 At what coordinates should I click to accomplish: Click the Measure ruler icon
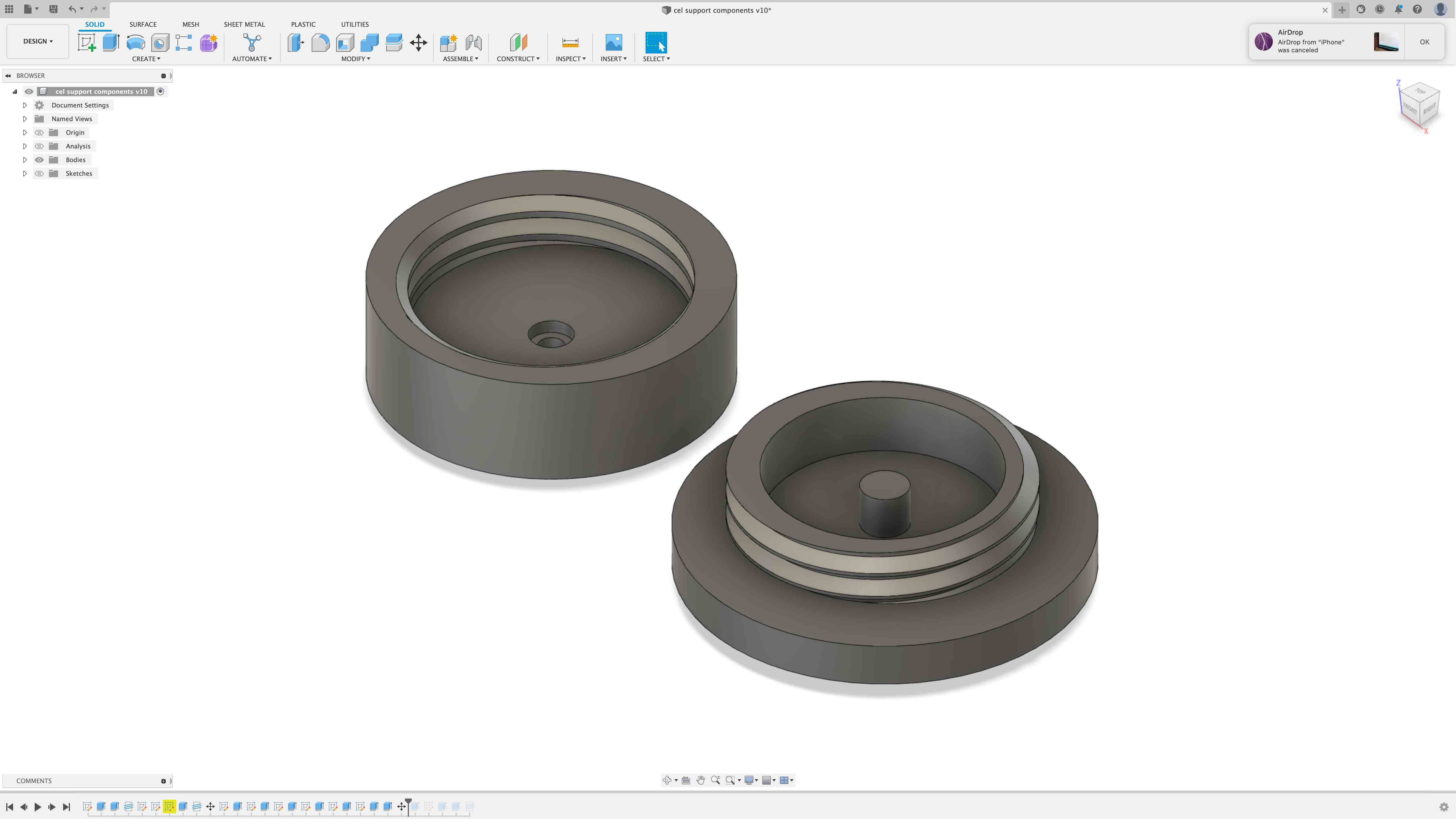tap(570, 42)
